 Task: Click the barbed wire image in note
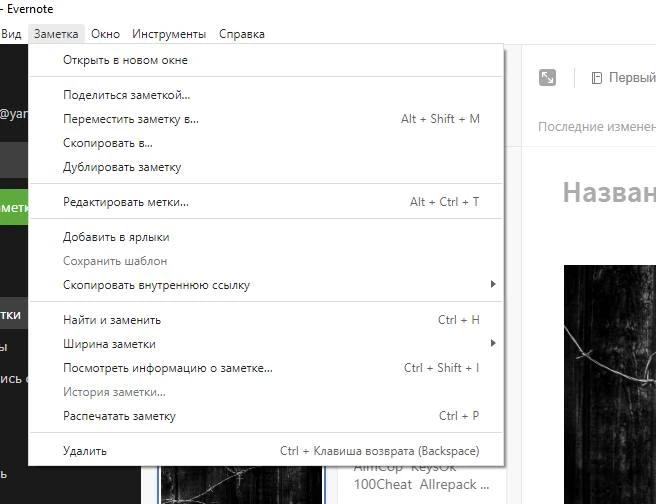pos(610,384)
